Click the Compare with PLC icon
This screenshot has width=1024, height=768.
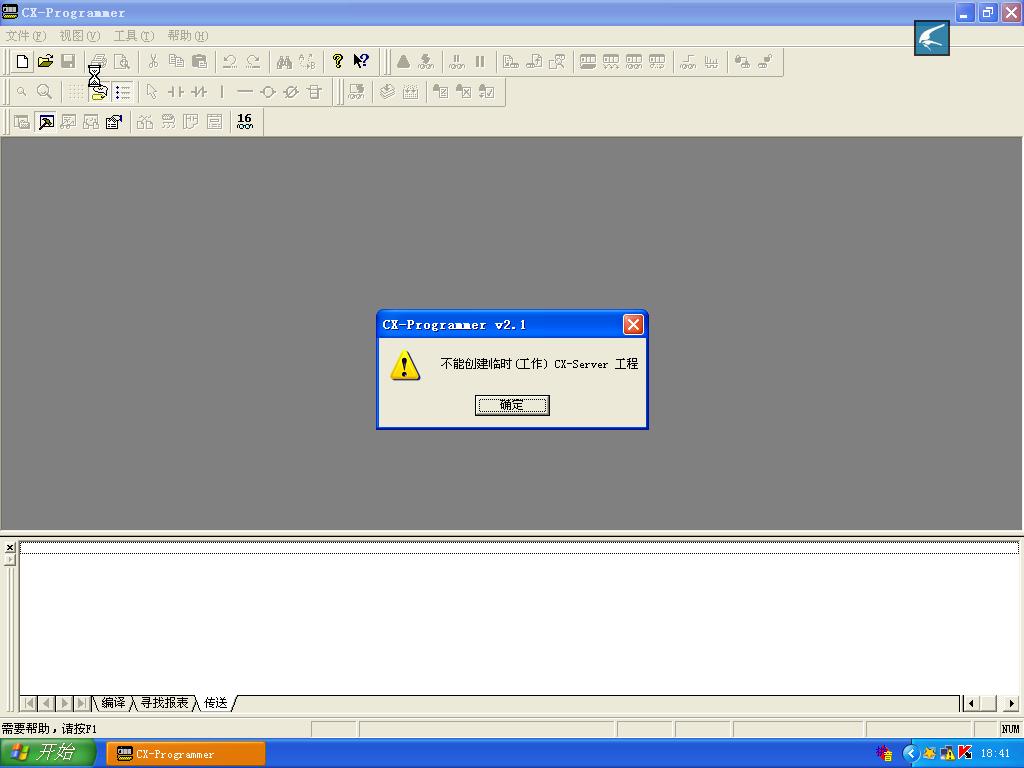(557, 61)
